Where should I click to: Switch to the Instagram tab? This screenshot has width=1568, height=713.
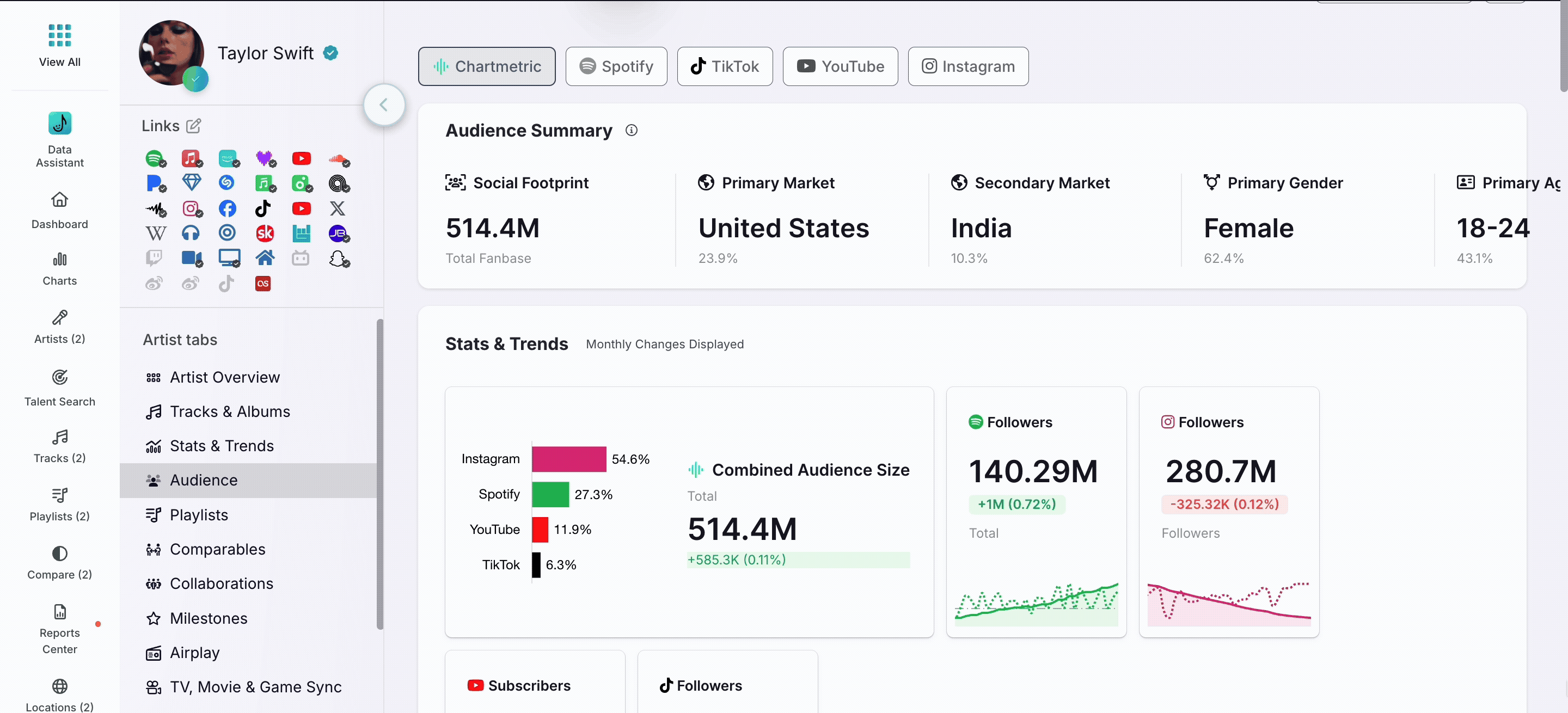968,66
